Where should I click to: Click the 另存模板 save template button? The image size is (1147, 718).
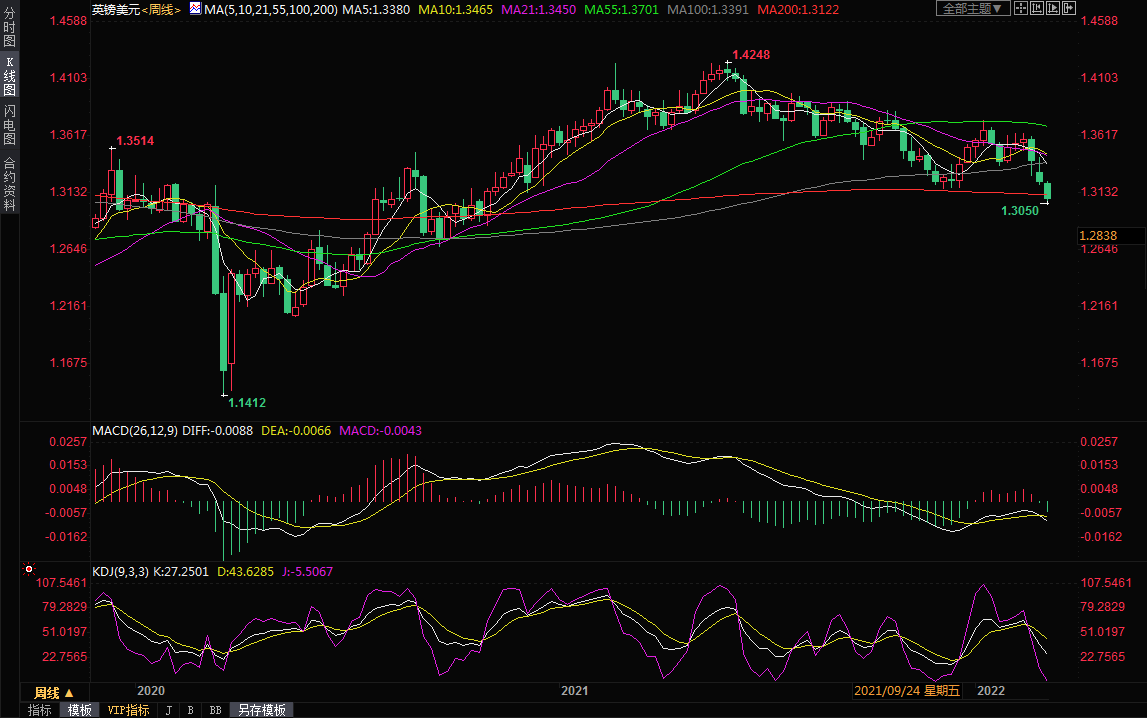tap(261, 710)
